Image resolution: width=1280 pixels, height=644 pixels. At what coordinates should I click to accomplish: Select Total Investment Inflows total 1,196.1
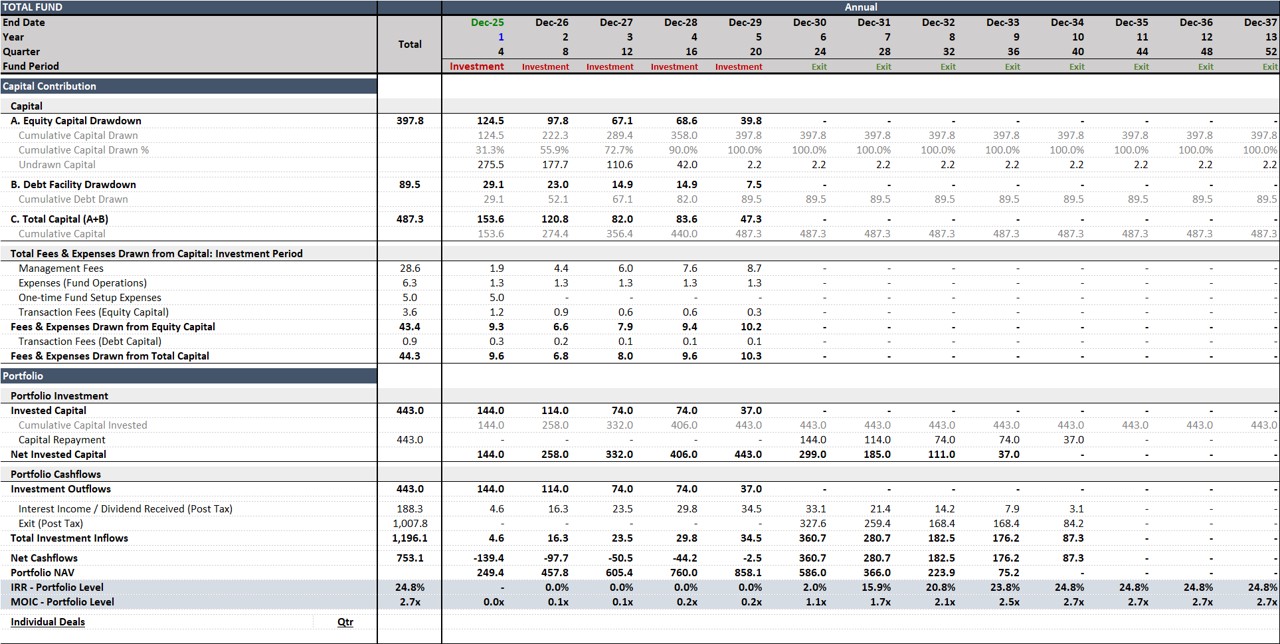(x=410, y=538)
